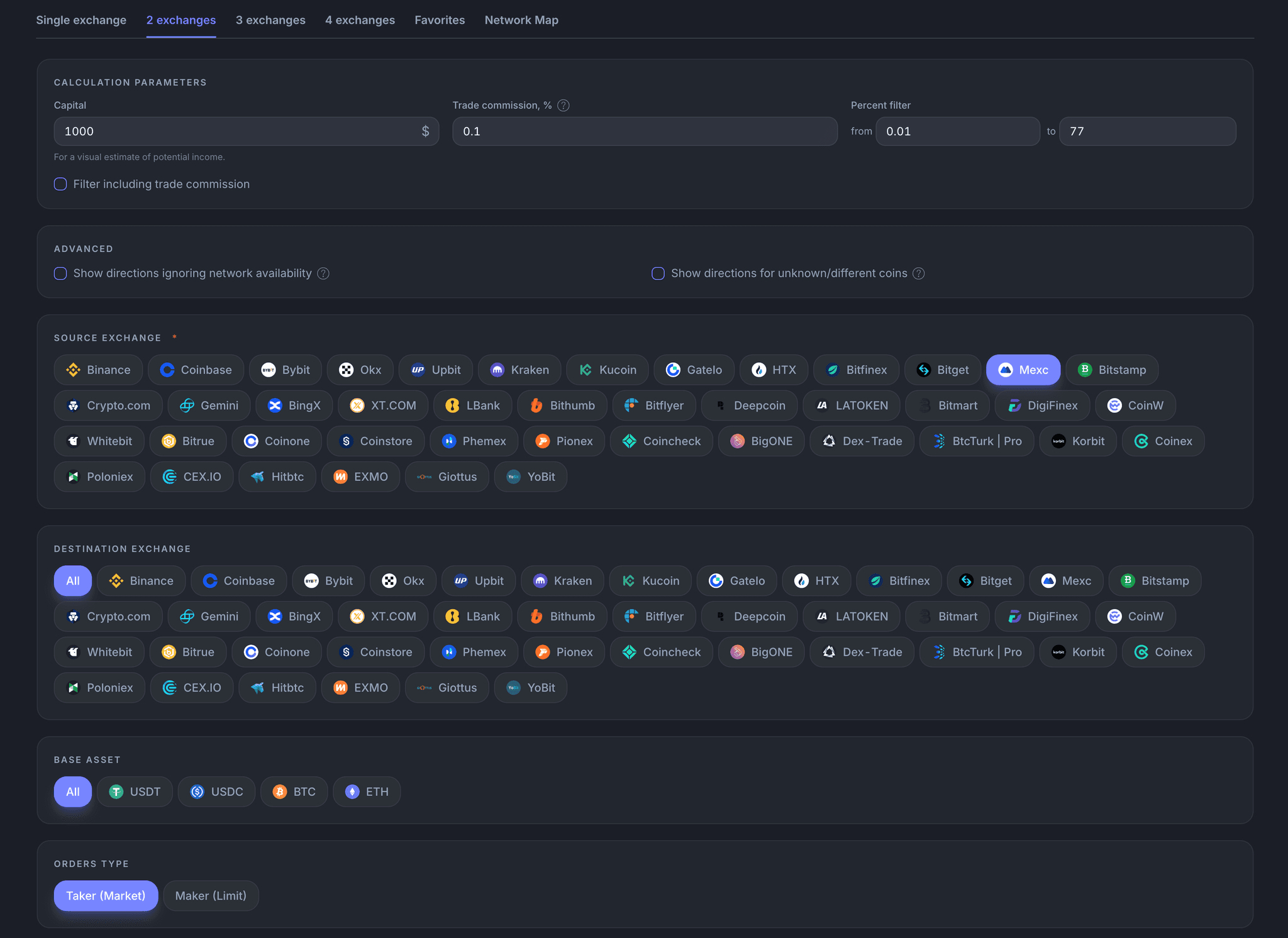
Task: Pick Bitstamp as destination exchange
Action: pyautogui.click(x=1155, y=581)
